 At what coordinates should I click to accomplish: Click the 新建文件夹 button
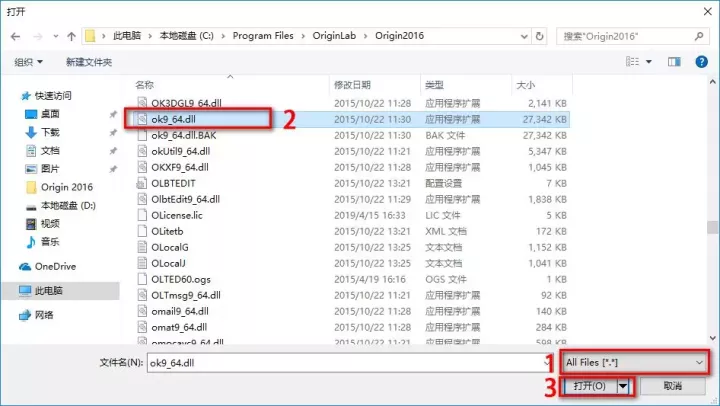89,62
